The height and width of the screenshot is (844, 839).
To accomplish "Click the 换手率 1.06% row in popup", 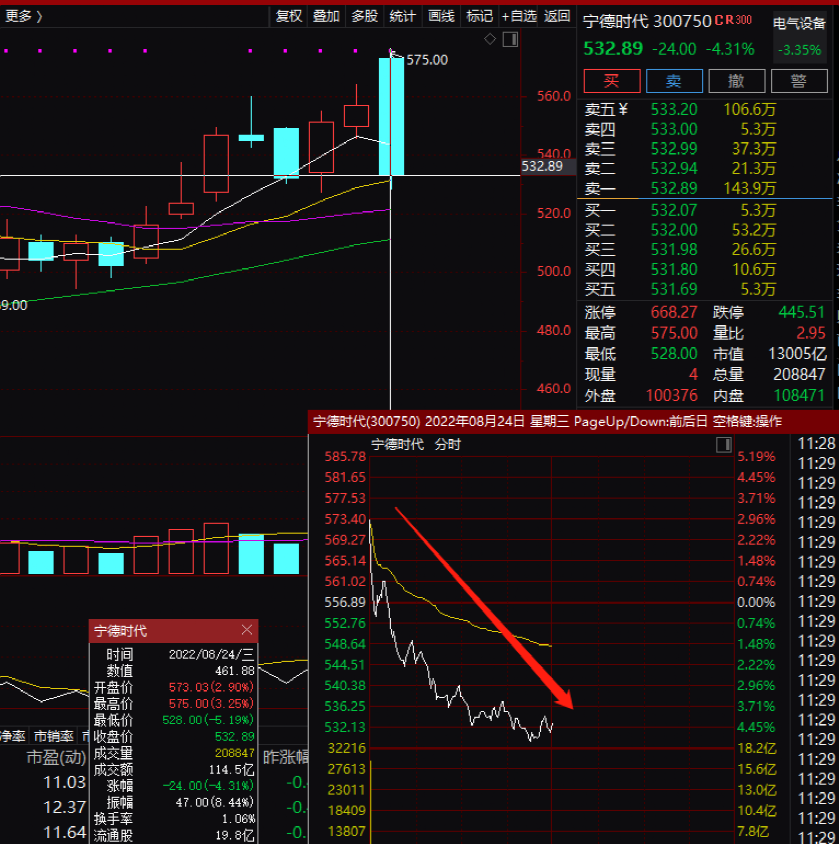I will click(173, 819).
